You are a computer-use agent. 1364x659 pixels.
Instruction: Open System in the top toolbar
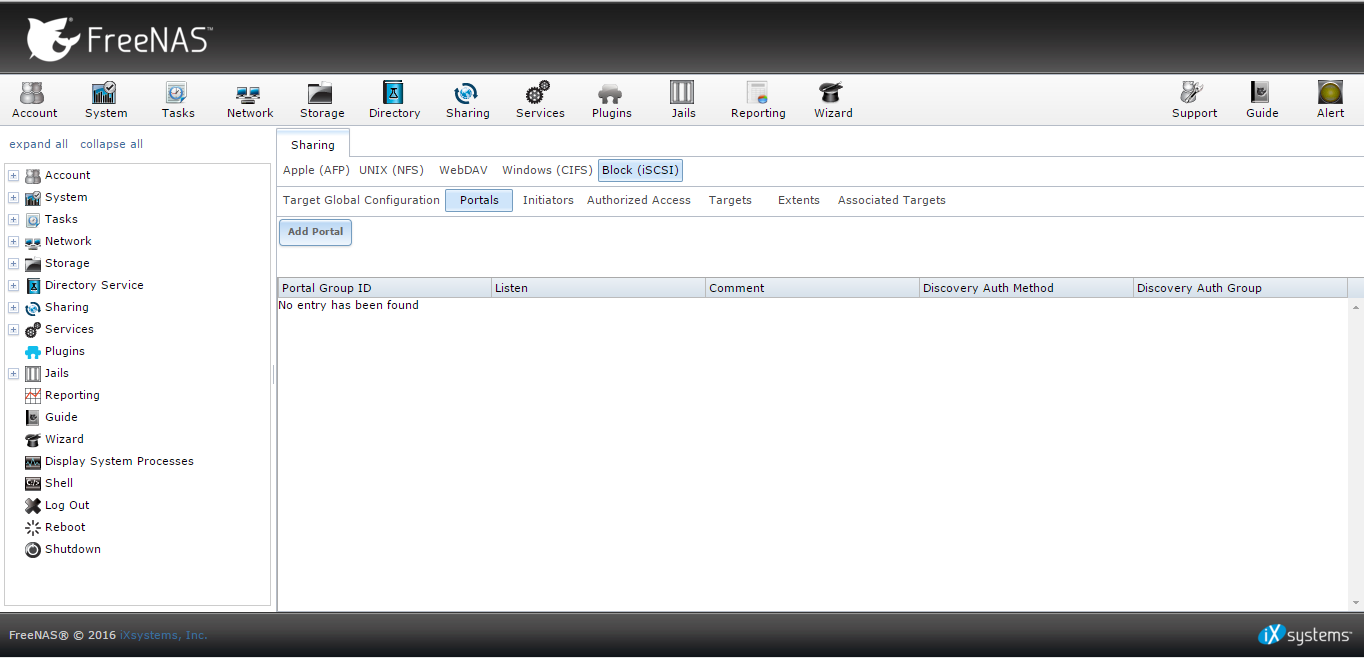(x=106, y=100)
